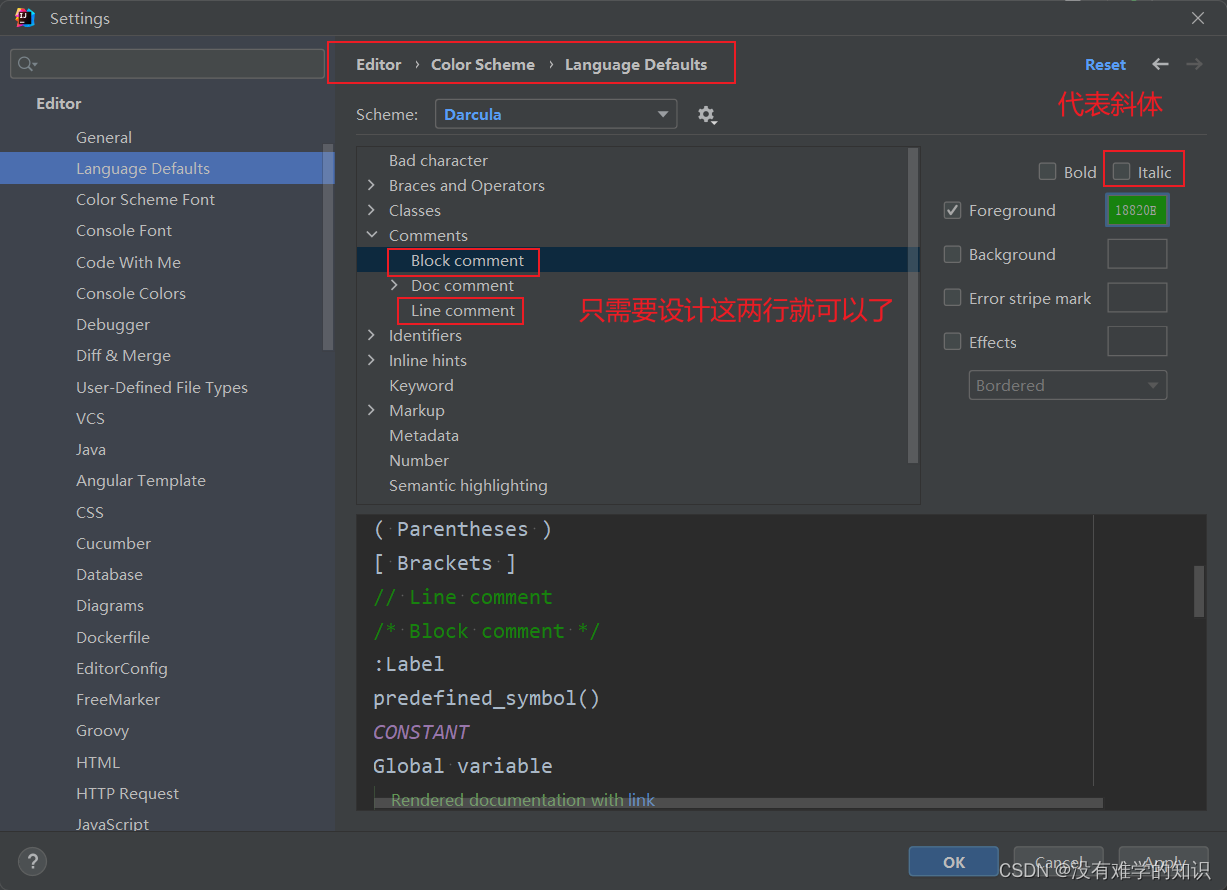Collapse the Comments node
Image resolution: width=1227 pixels, height=890 pixels.
coord(371,235)
